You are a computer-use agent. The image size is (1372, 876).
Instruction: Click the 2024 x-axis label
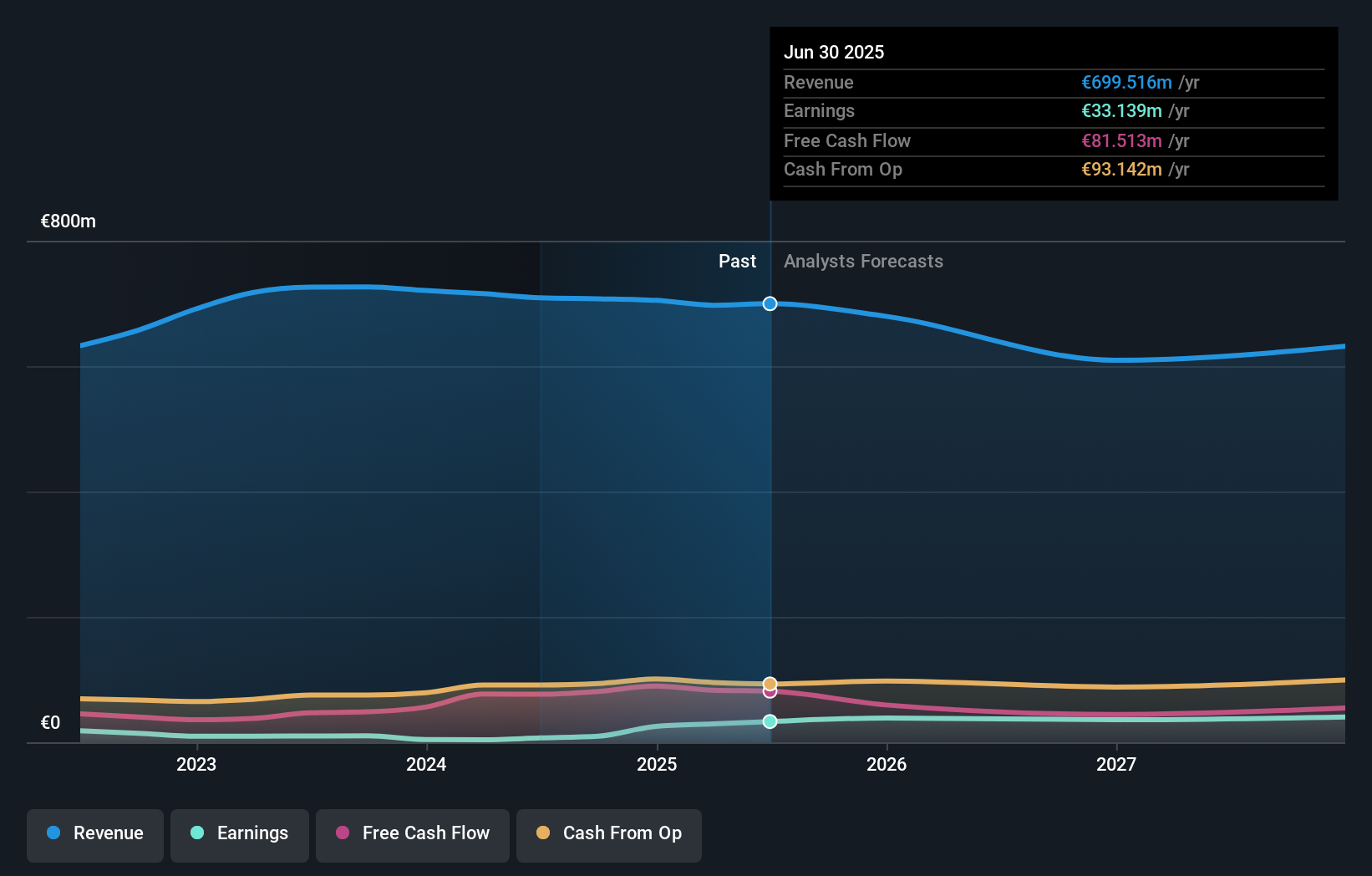[x=426, y=765]
